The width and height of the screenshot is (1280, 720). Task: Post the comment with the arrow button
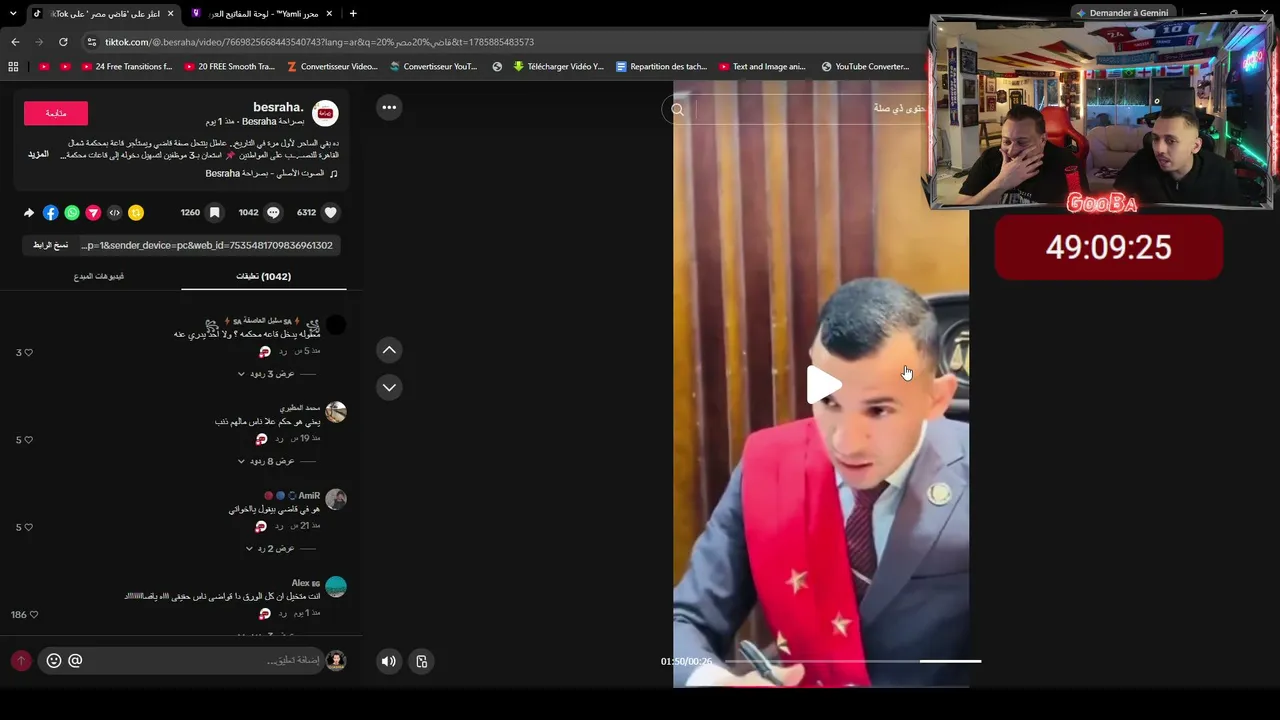(x=21, y=661)
